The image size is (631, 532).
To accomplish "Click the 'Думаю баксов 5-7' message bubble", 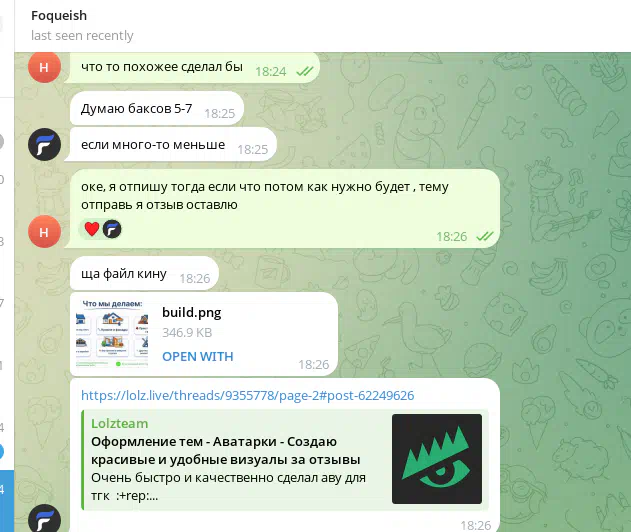I will coord(157,109).
